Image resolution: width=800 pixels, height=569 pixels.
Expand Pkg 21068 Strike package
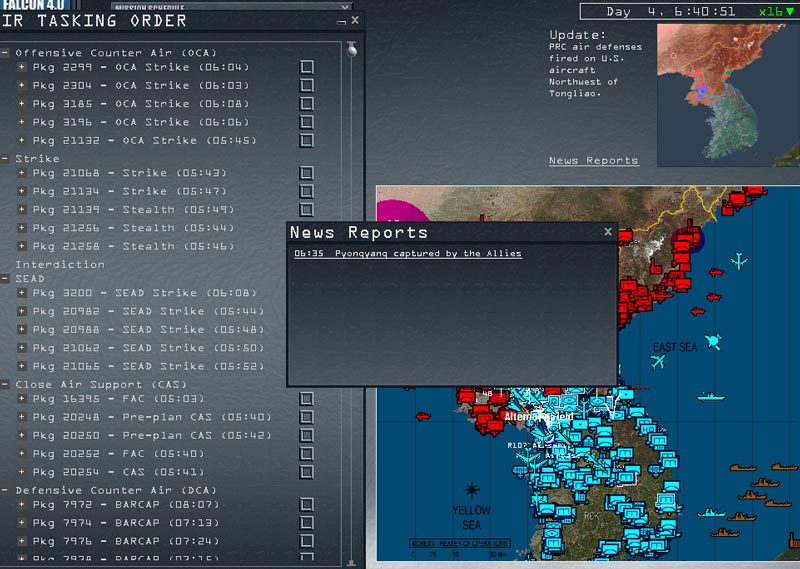21,173
